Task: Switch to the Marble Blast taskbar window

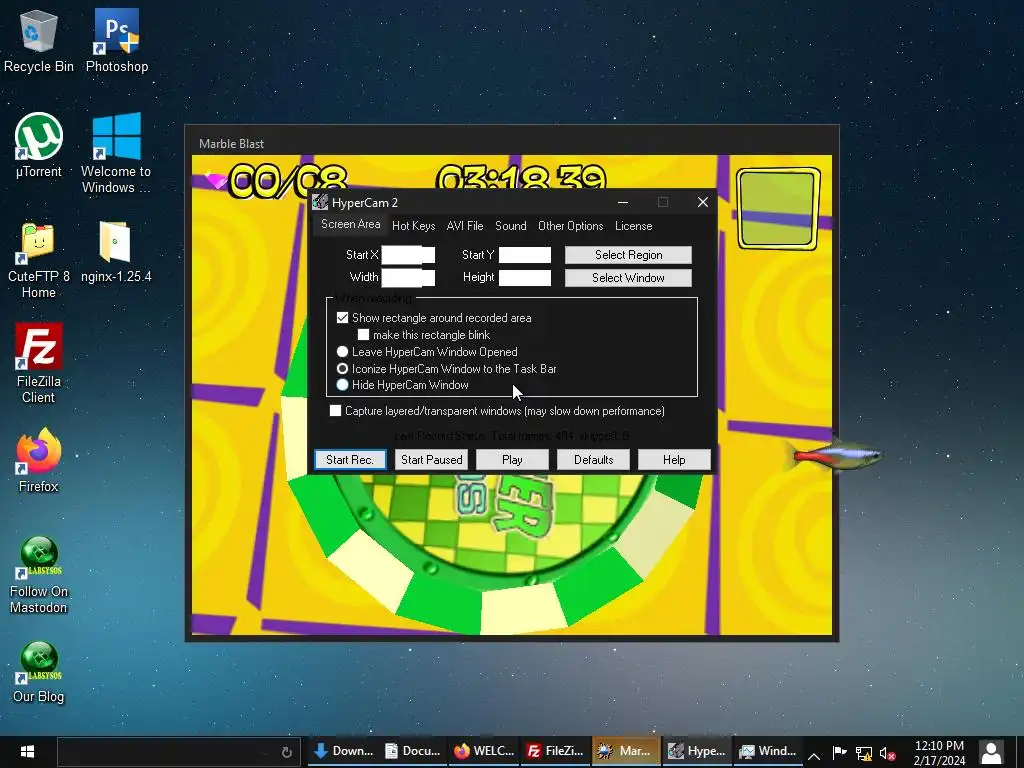Action: tap(626, 751)
